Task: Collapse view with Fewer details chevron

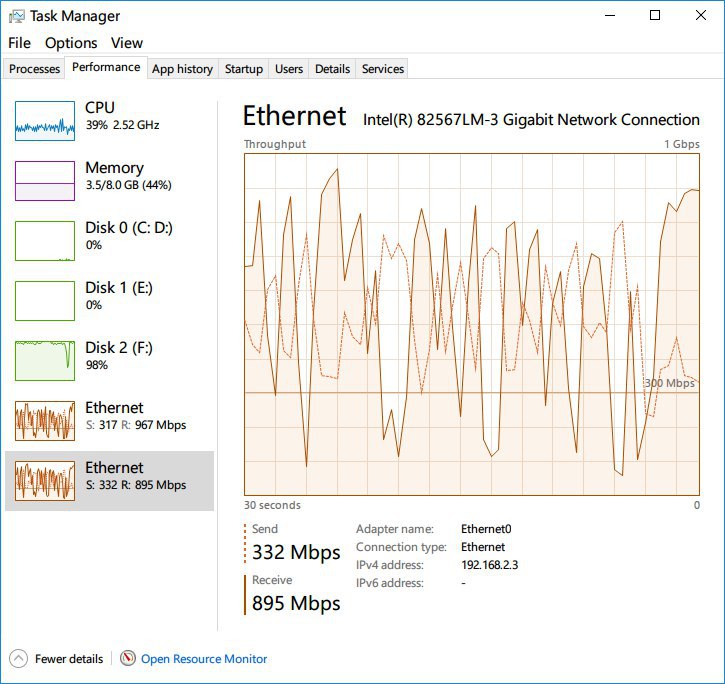Action: click(x=18, y=659)
